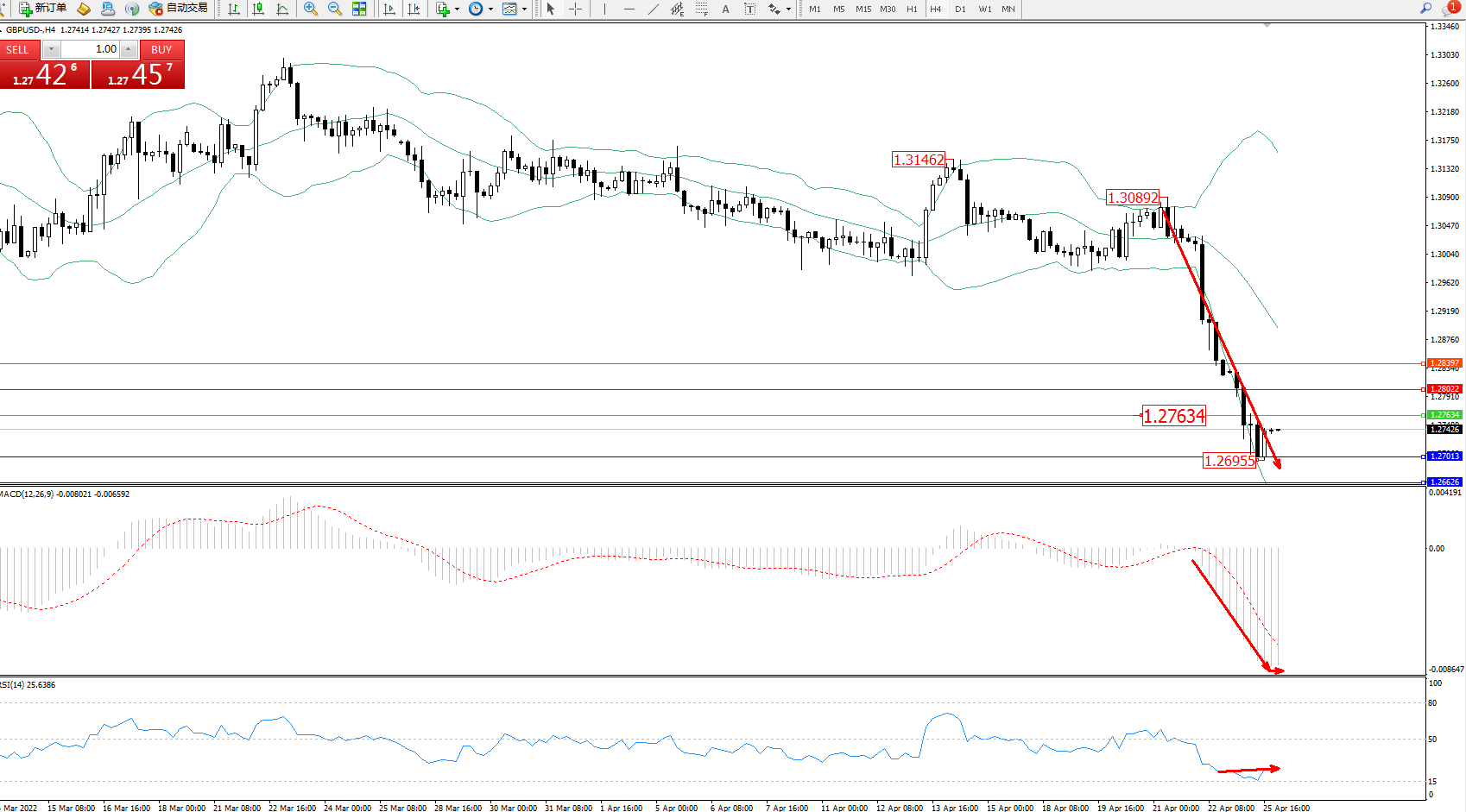
Task: Toggle chart shift option
Action: (x=414, y=9)
